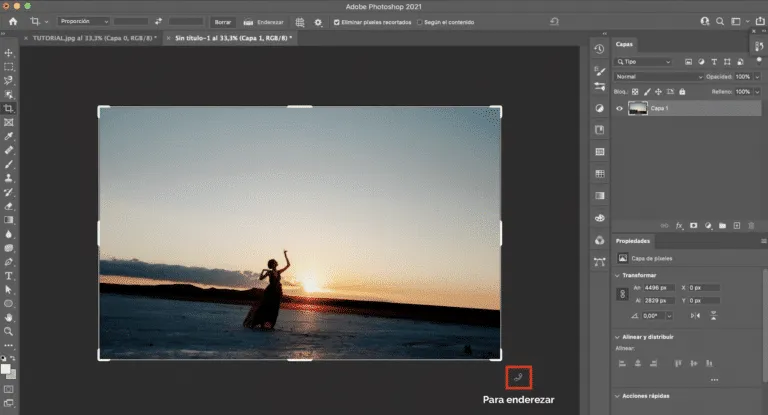Select the Type tool
Image resolution: width=768 pixels, height=415 pixels.
(x=8, y=276)
